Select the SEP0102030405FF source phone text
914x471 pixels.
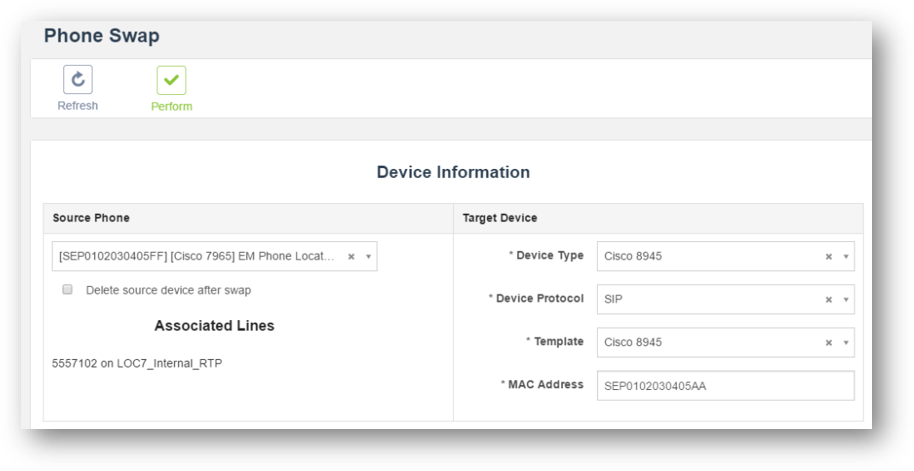[x=198, y=257]
